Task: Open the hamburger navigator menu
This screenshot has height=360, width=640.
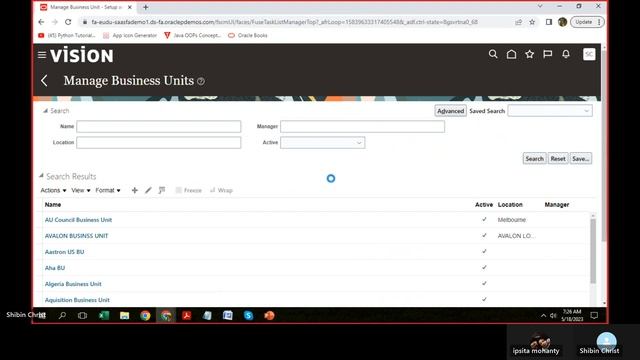Action: tap(42, 55)
